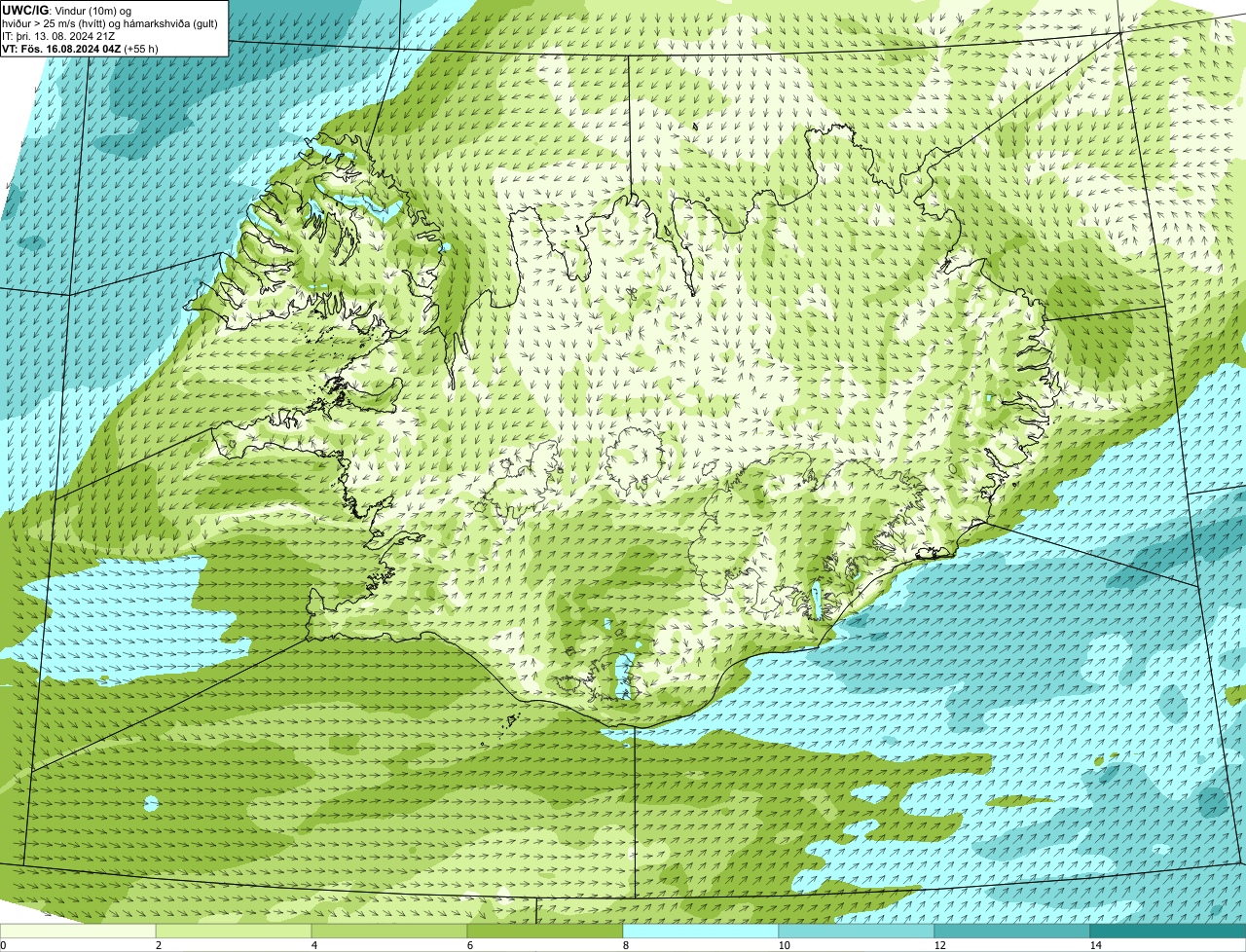Viewport: 1246px width, 952px height.
Task: Click the '10' label on the color scale
Action: tap(784, 945)
